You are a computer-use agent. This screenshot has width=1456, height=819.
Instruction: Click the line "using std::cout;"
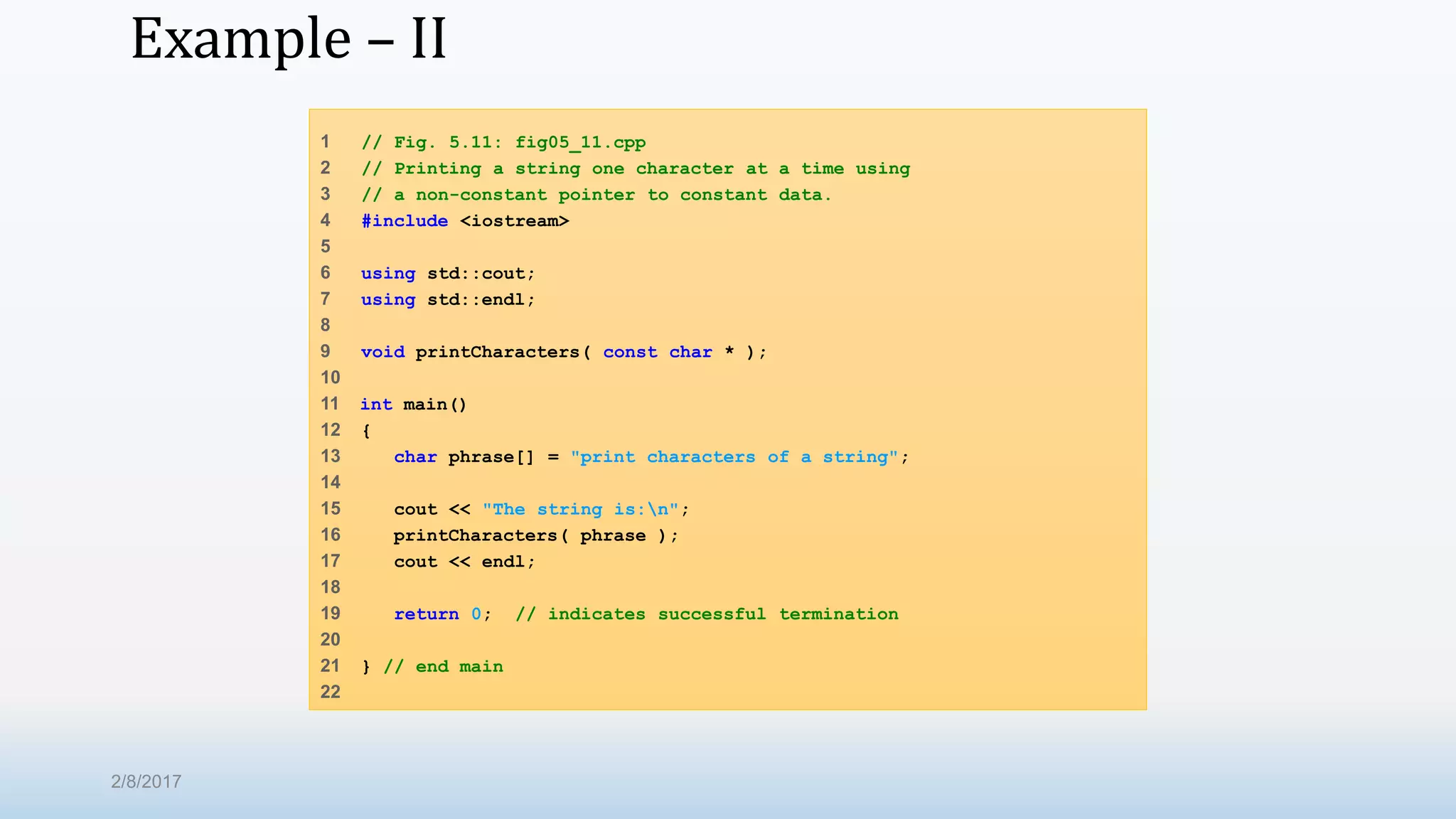pyautogui.click(x=448, y=274)
